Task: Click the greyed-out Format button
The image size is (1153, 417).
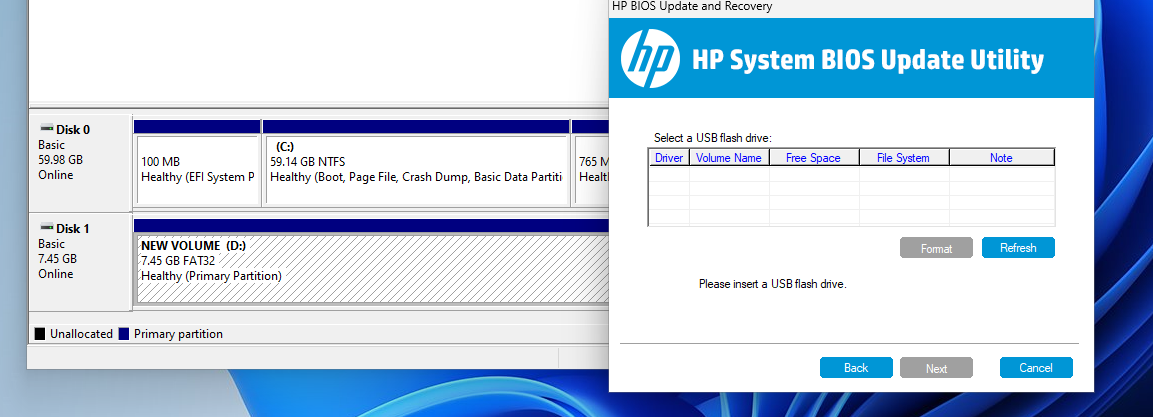Action: [x=936, y=248]
